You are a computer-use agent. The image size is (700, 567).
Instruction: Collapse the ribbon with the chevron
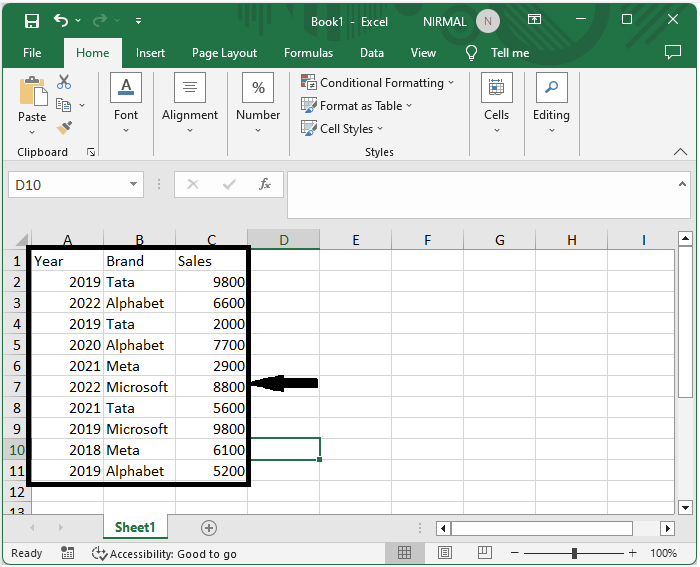[680, 152]
